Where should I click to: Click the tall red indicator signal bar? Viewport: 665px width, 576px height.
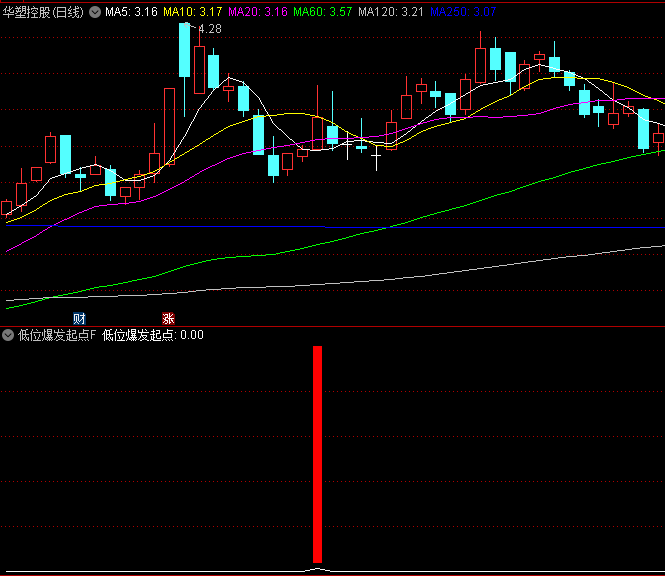318,454
